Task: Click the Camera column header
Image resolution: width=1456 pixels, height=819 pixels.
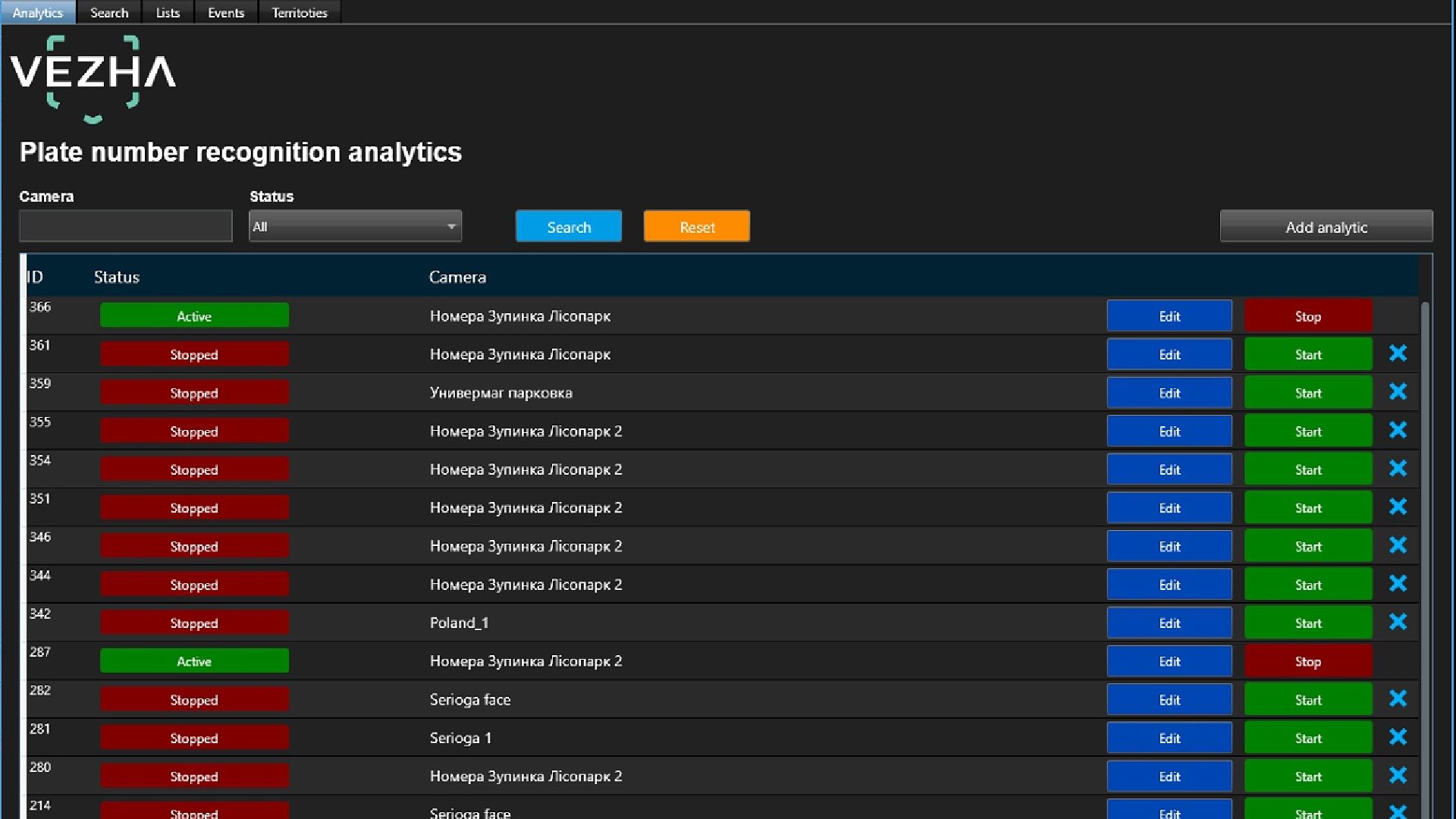Action: click(x=457, y=277)
